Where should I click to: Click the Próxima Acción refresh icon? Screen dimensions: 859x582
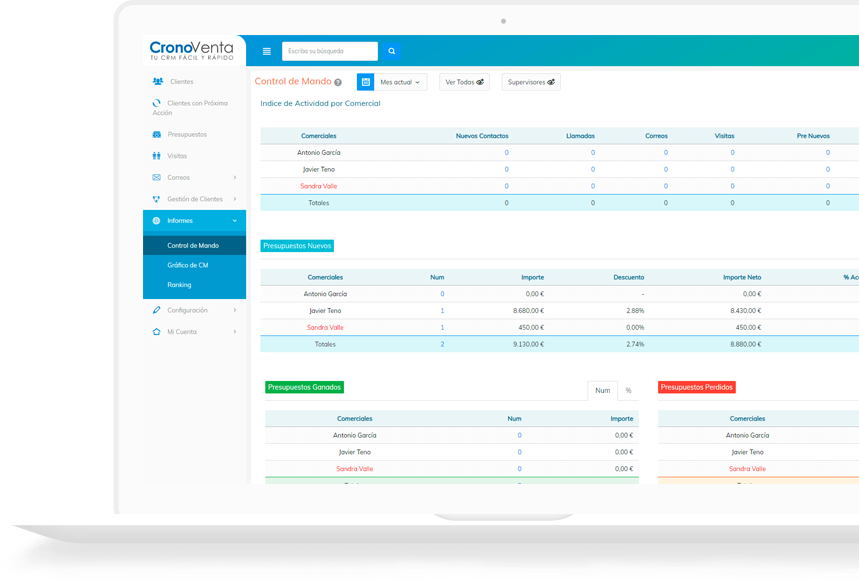157,103
